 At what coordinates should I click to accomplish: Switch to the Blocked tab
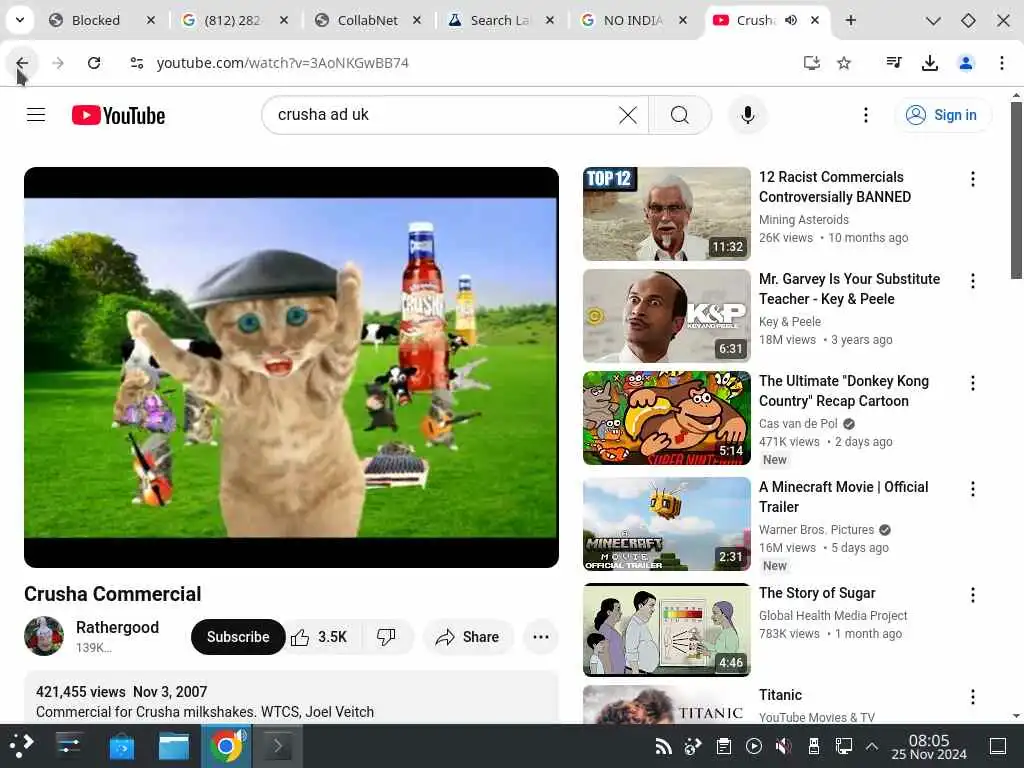click(x=95, y=20)
